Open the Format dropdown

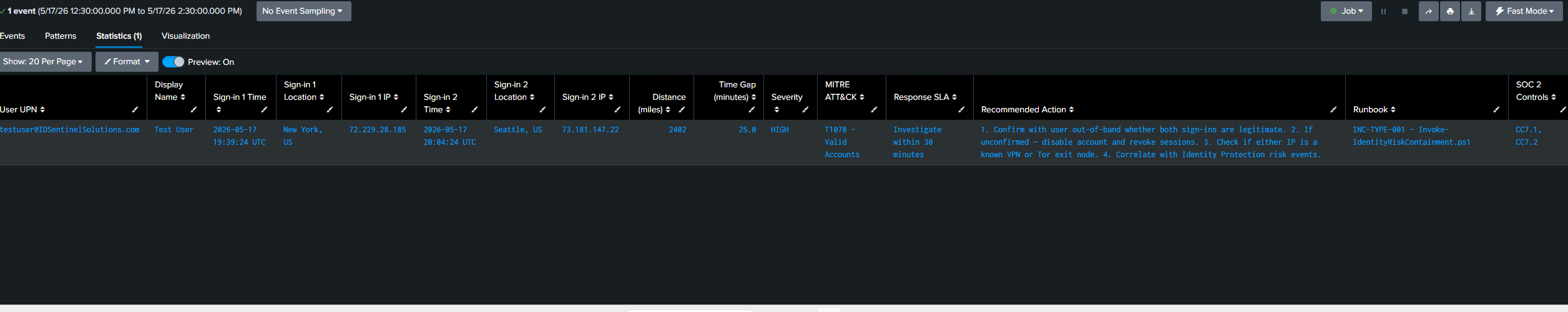tap(127, 62)
